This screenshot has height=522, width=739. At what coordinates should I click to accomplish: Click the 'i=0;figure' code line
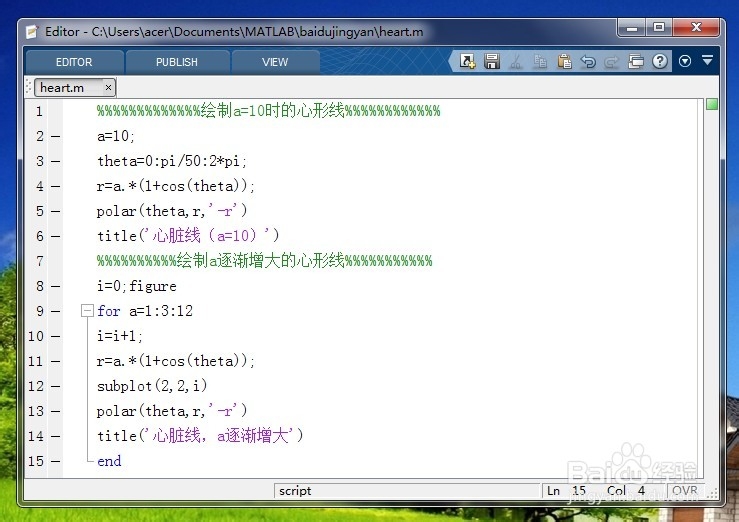[137, 286]
